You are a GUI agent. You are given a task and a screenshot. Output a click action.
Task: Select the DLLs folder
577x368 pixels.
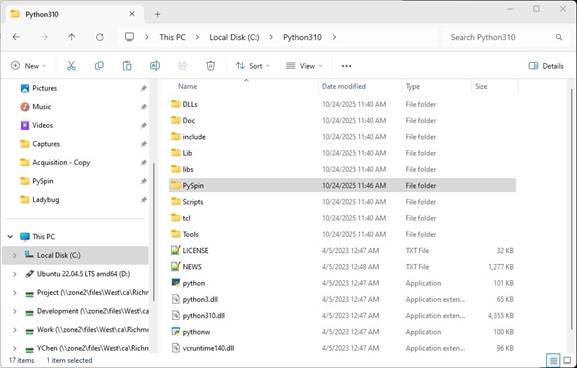pyautogui.click(x=342, y=104)
